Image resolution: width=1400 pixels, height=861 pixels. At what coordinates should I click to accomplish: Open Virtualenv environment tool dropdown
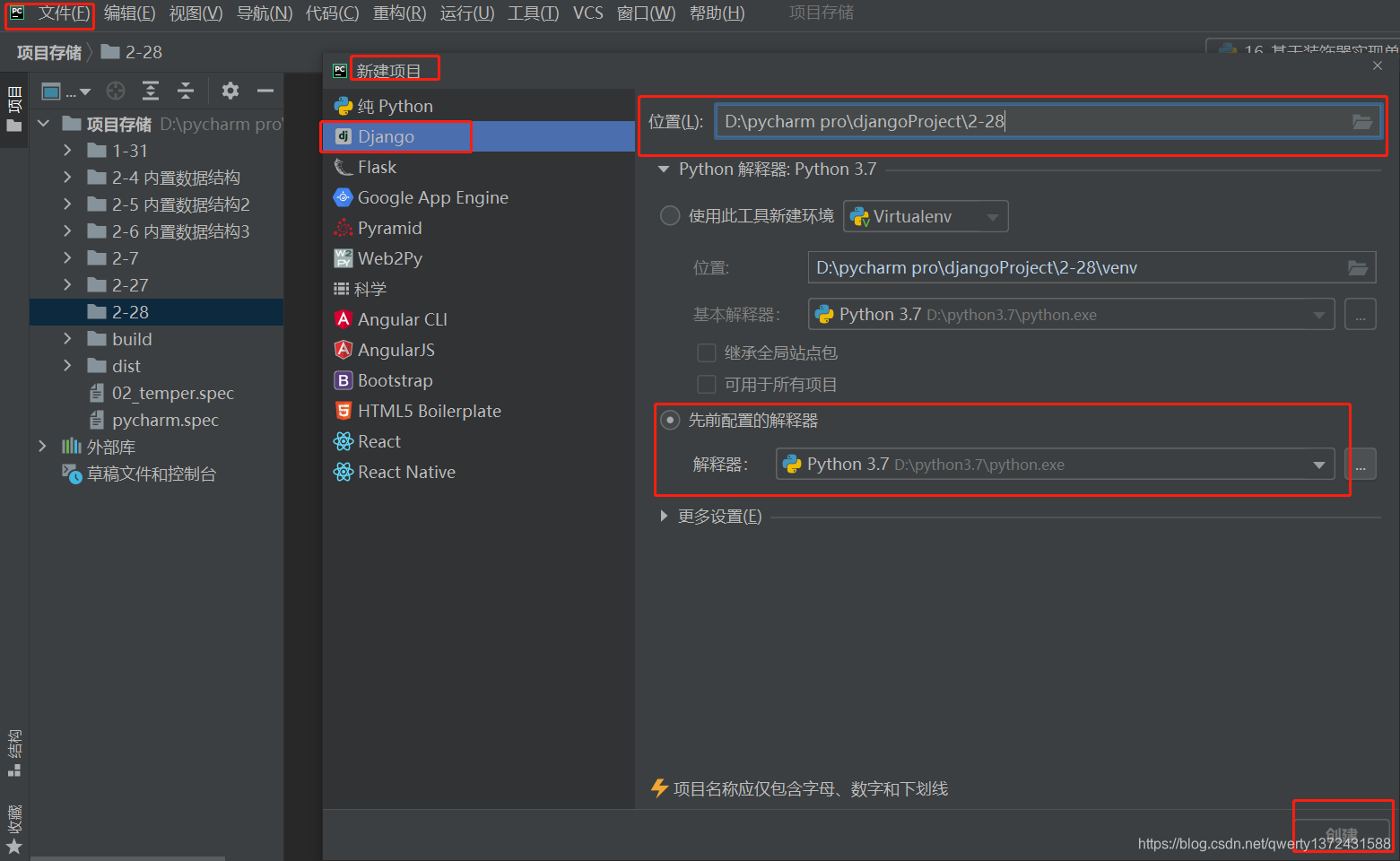[926, 216]
